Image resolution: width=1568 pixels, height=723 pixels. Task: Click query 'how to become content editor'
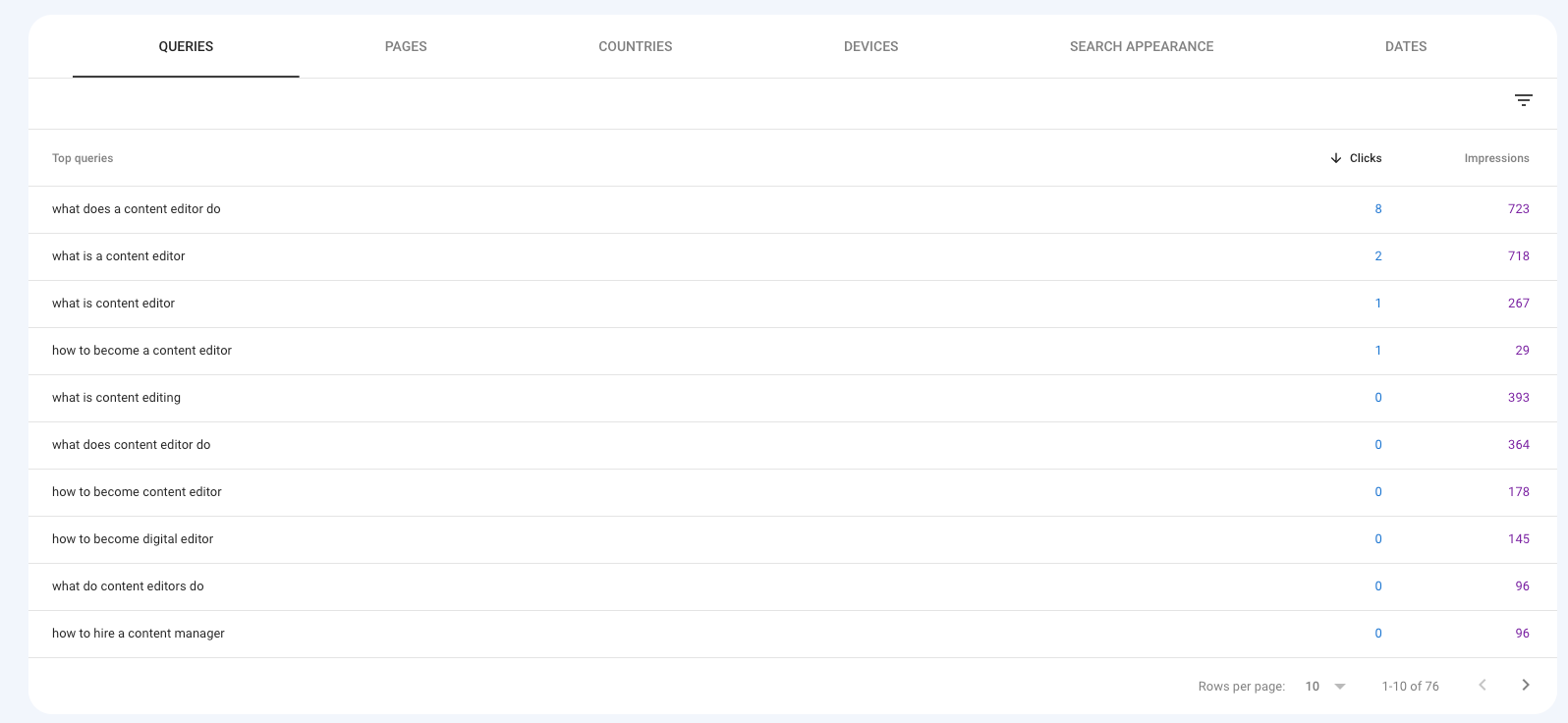(137, 492)
